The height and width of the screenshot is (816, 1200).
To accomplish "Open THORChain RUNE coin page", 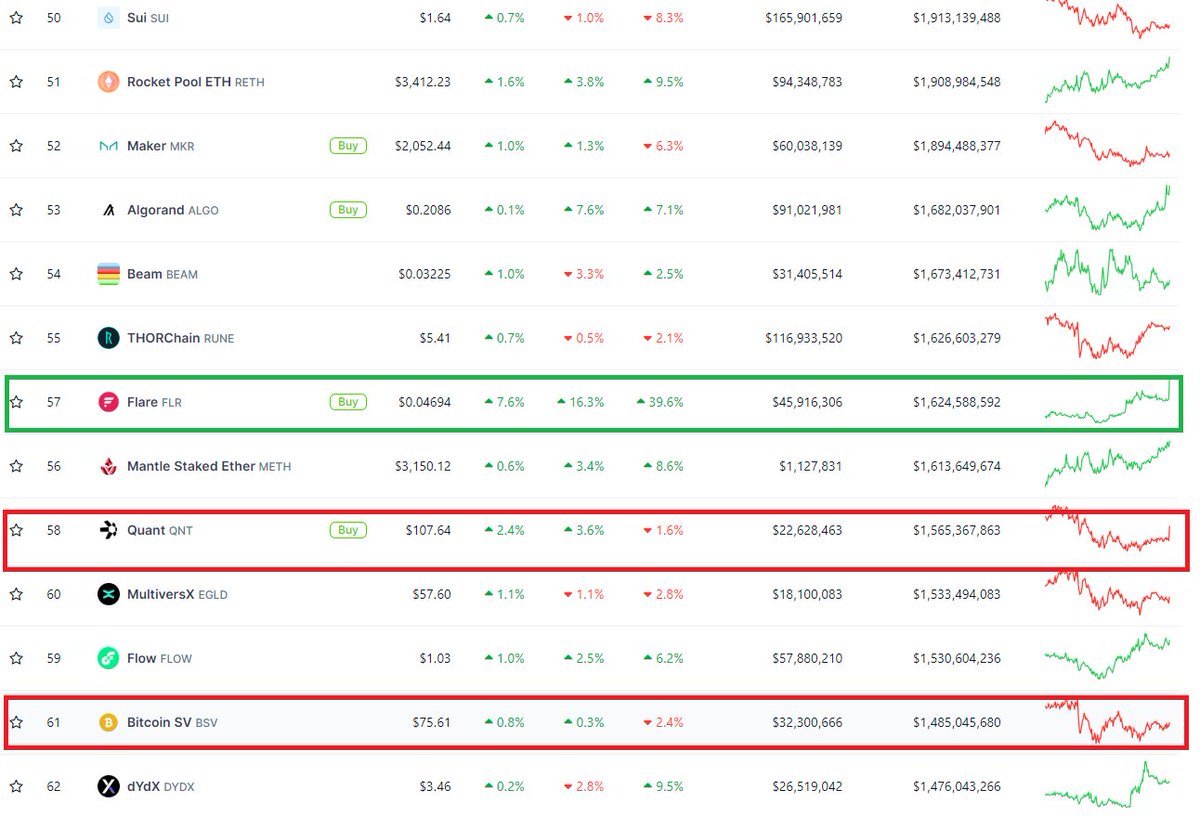I will click(x=181, y=338).
